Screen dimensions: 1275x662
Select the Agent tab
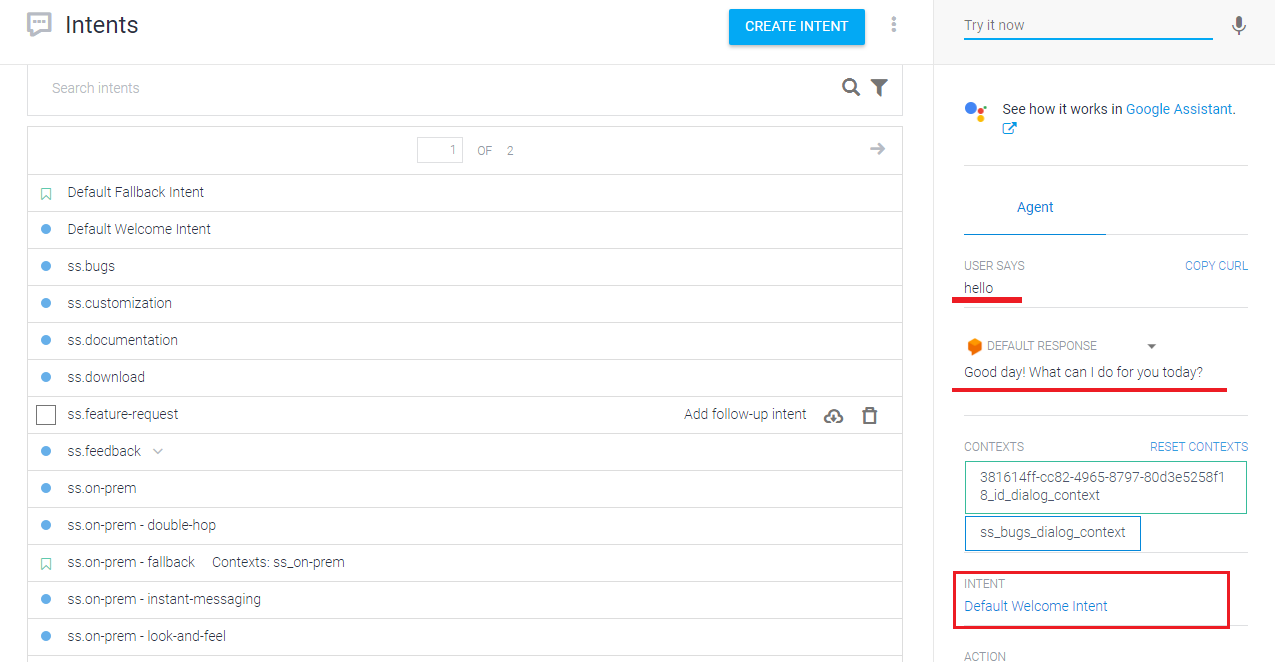1035,207
